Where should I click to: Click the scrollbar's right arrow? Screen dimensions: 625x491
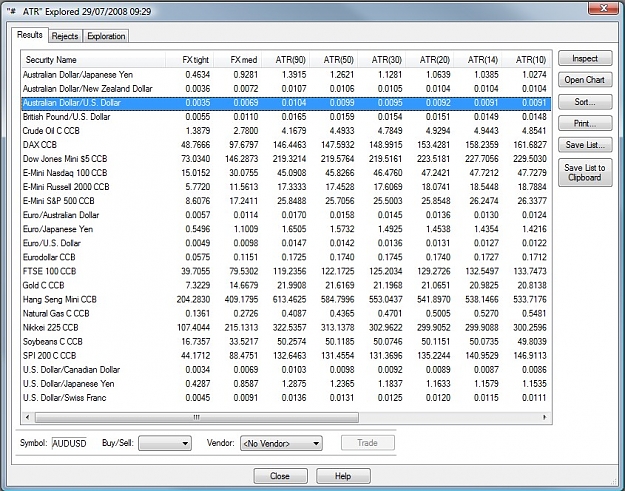point(544,417)
